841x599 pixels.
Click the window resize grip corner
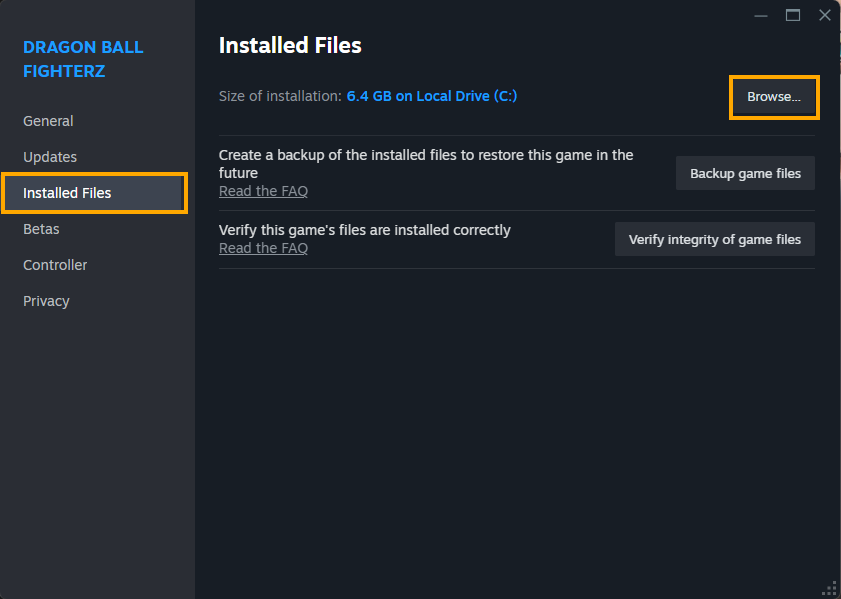tap(831, 589)
